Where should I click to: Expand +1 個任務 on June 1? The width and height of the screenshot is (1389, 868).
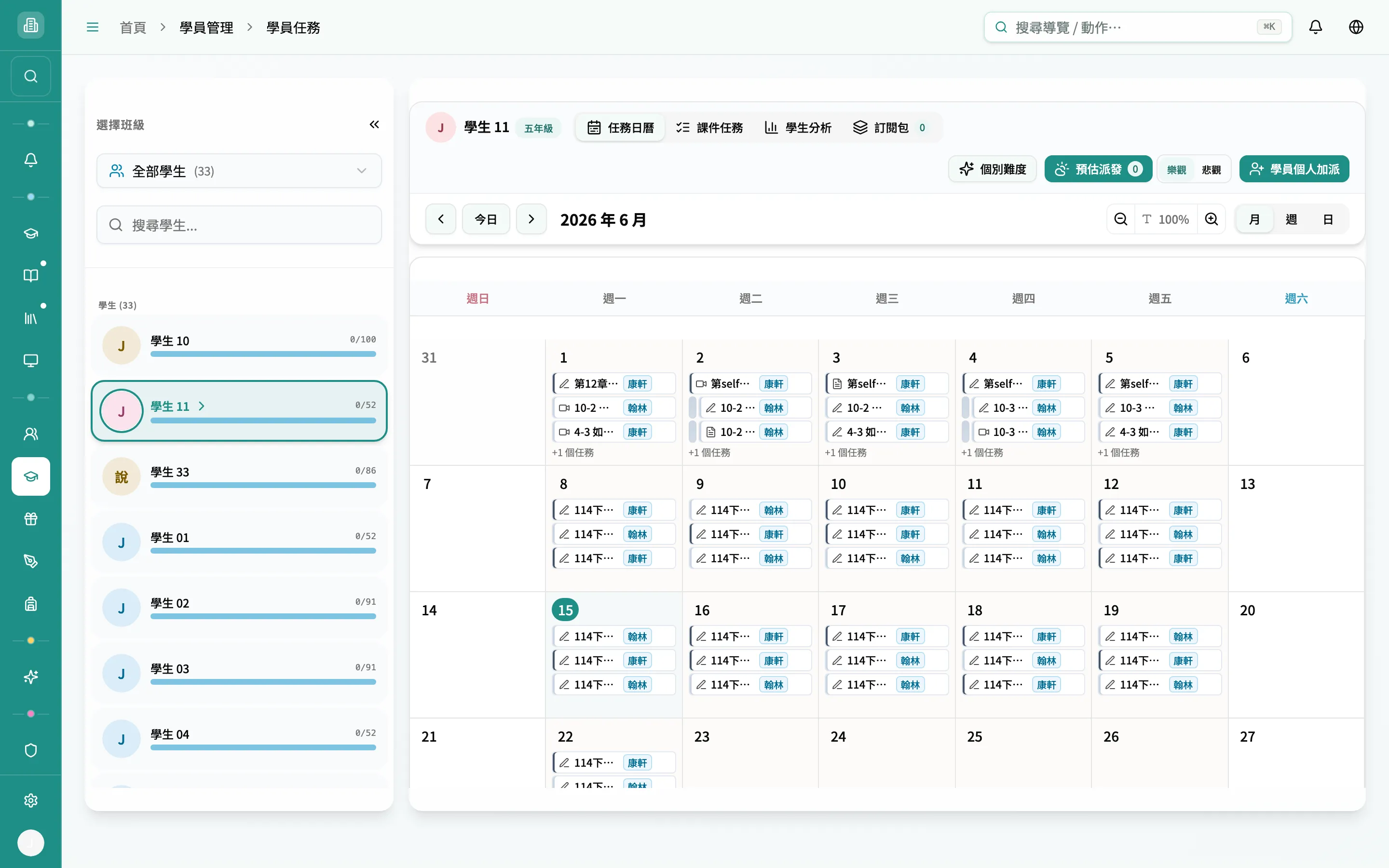(x=573, y=453)
